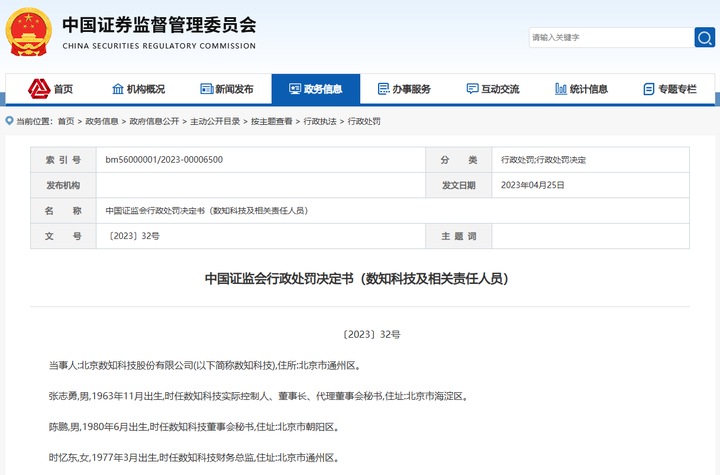Click the location pin icon in breadcrumb
Viewport: 720px width, 475px height.
tap(9, 121)
